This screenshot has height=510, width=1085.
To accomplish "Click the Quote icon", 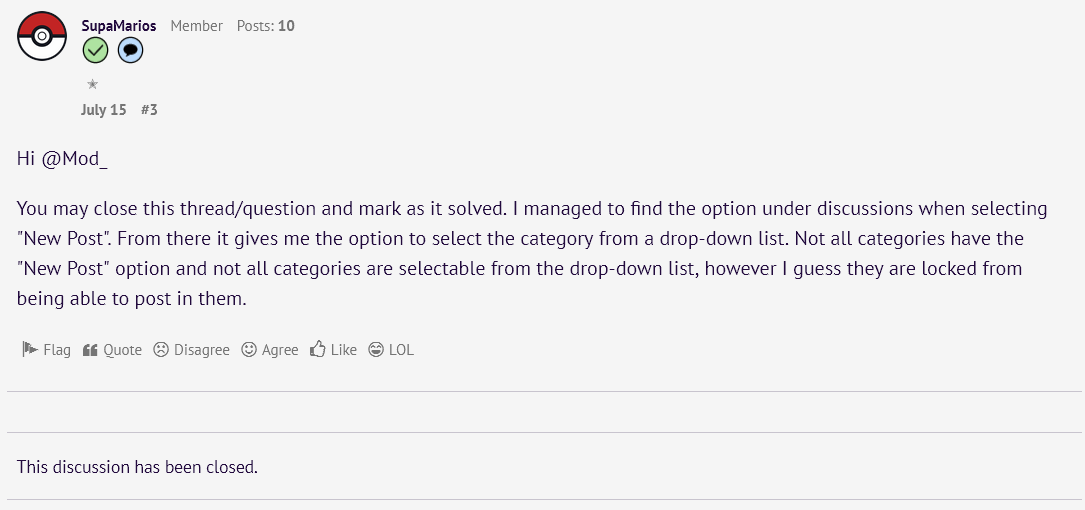I will 90,350.
